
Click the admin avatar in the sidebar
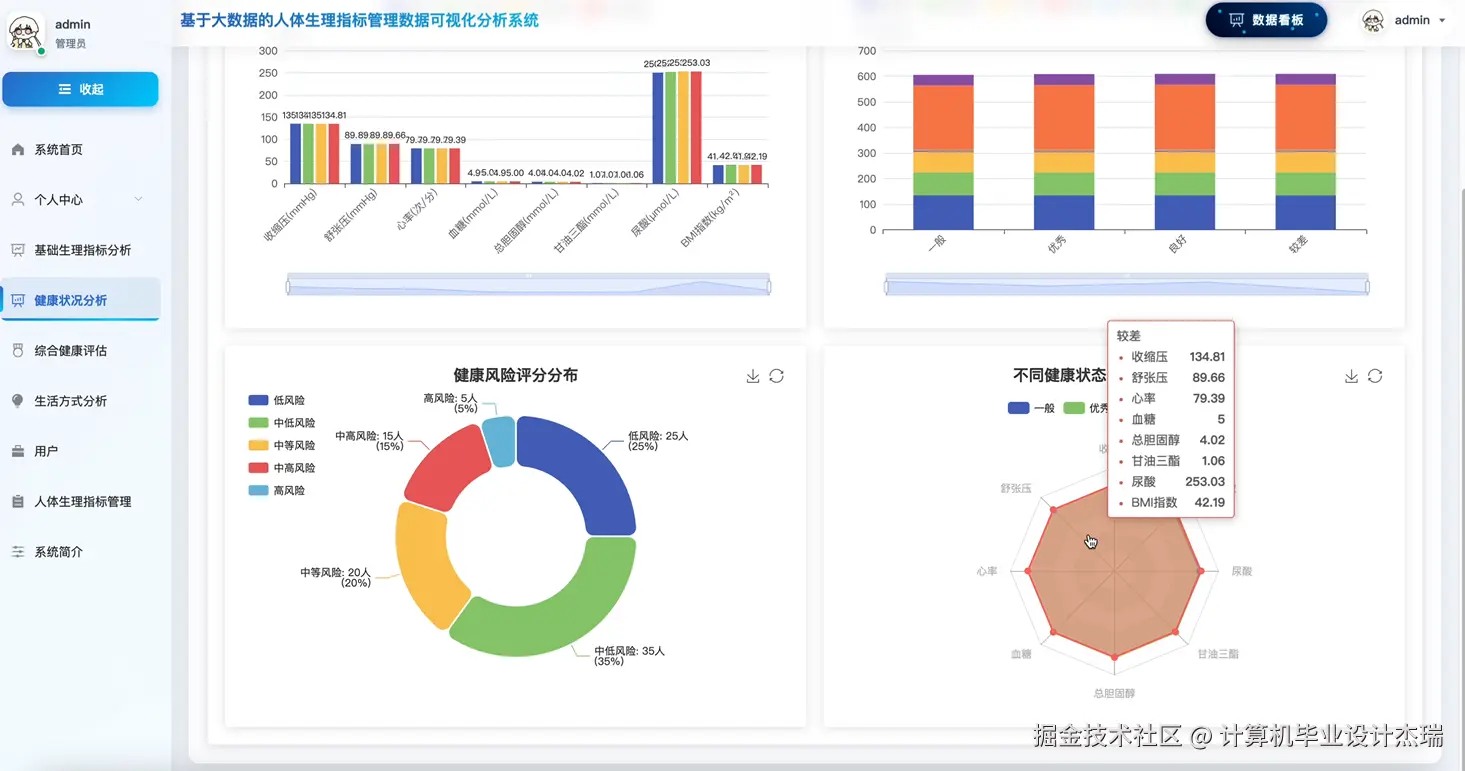tap(25, 33)
